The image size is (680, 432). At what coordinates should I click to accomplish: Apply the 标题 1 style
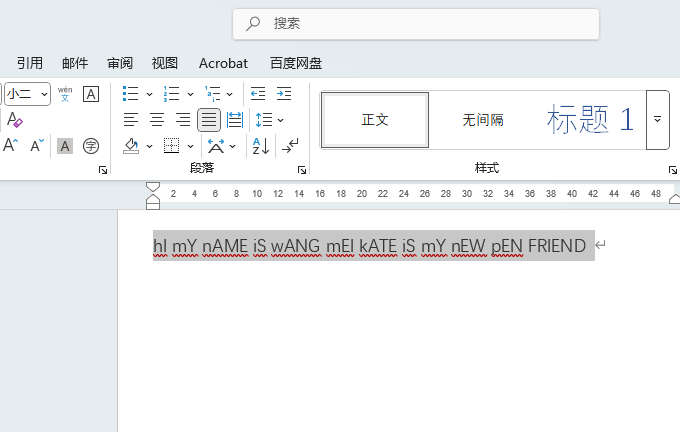590,120
